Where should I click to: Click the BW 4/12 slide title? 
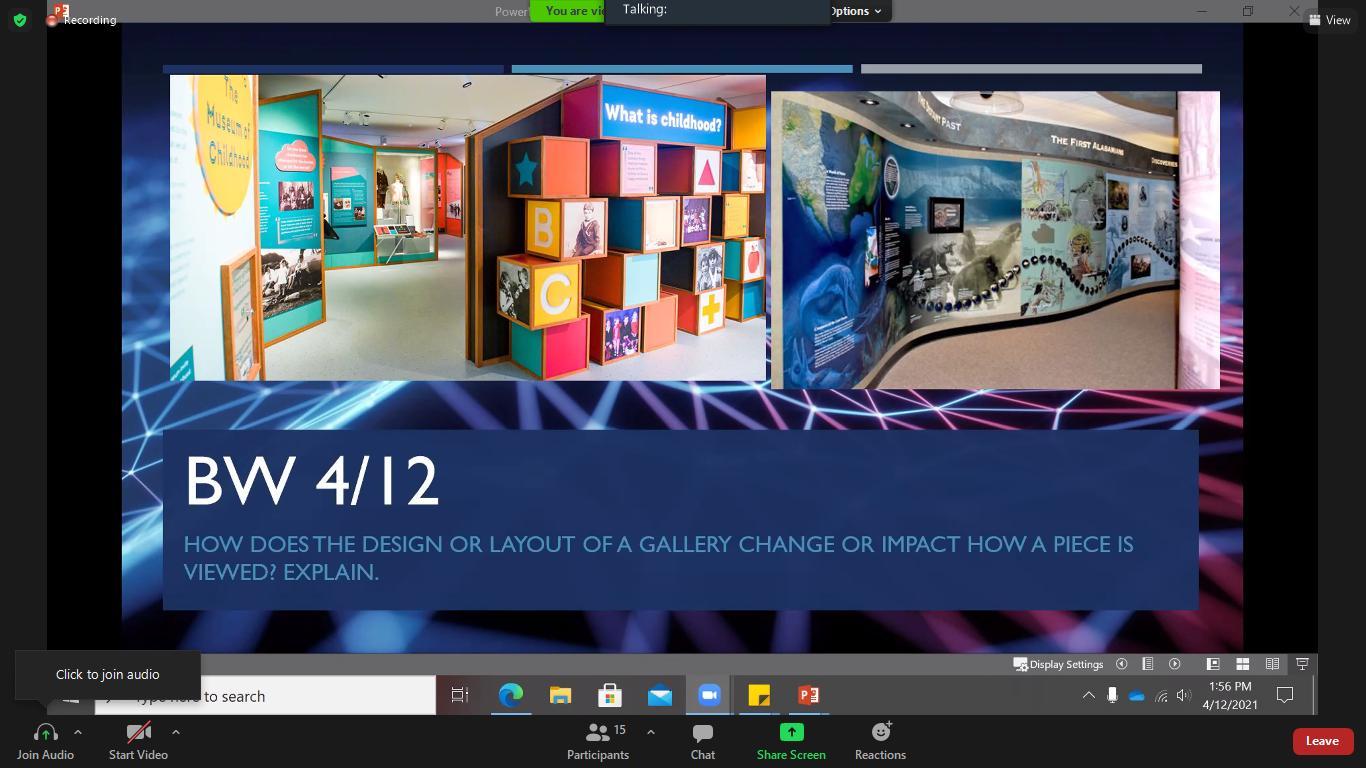click(312, 482)
